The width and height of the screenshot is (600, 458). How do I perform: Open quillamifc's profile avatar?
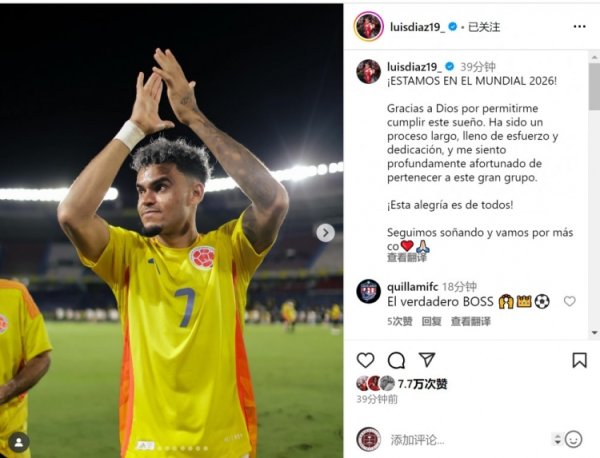(x=368, y=292)
